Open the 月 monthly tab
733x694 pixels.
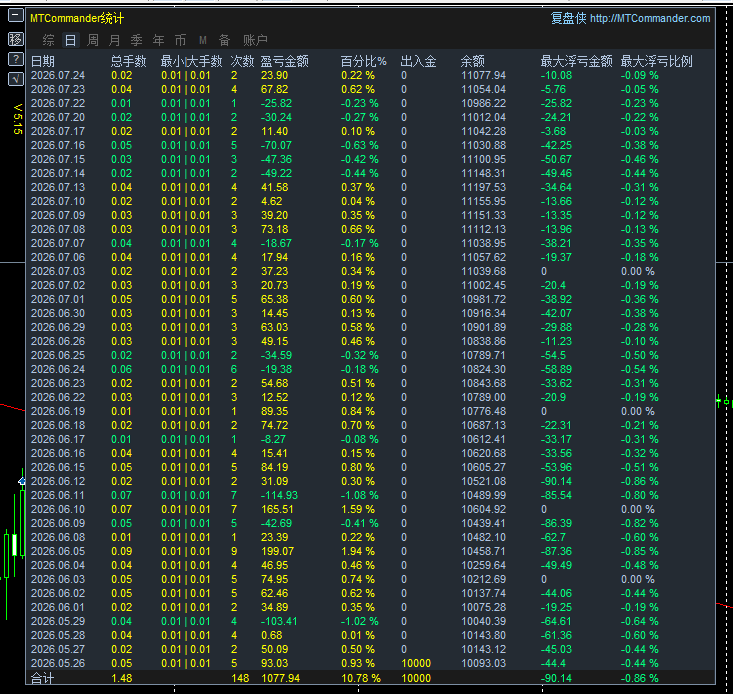pos(115,40)
